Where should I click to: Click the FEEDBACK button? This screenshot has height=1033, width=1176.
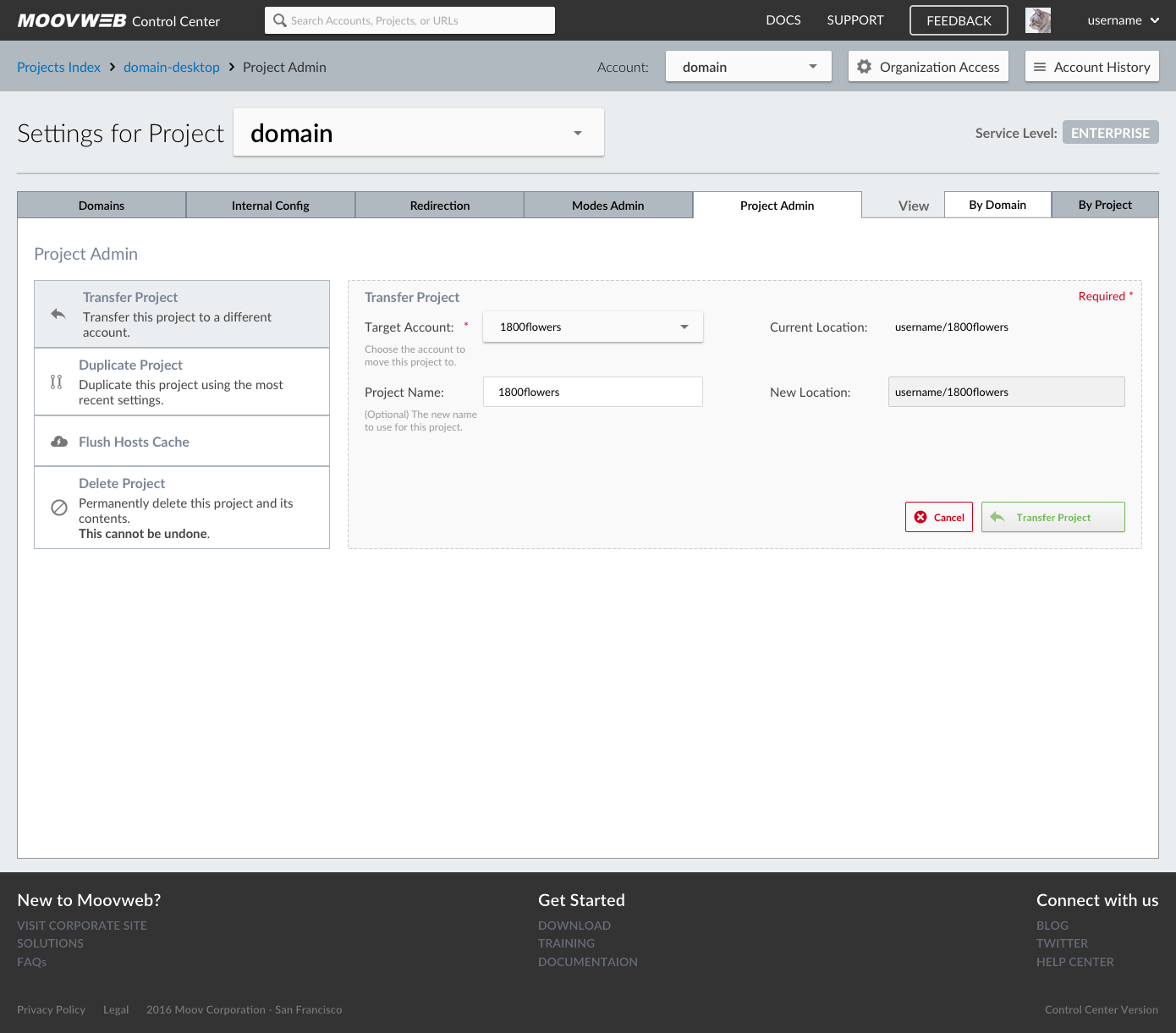pos(959,20)
